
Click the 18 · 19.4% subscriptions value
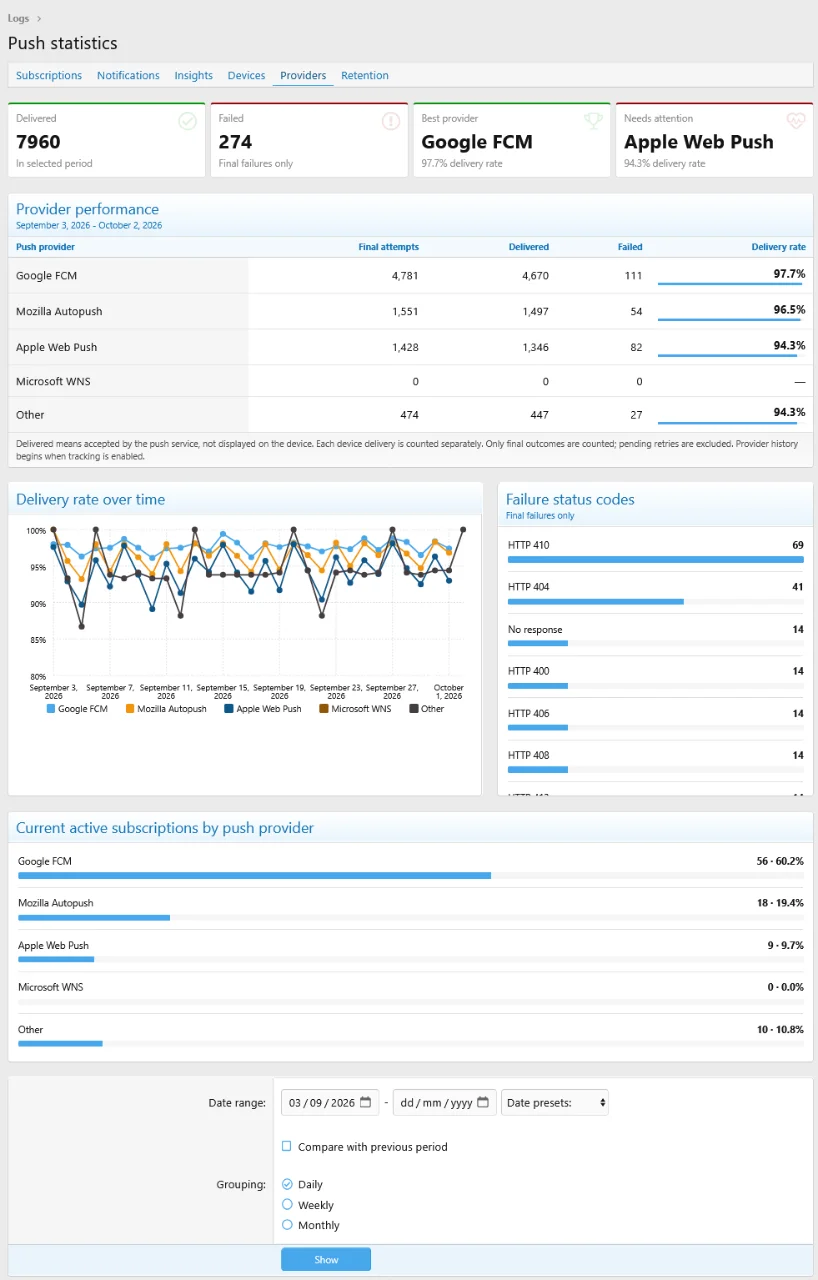click(780, 903)
